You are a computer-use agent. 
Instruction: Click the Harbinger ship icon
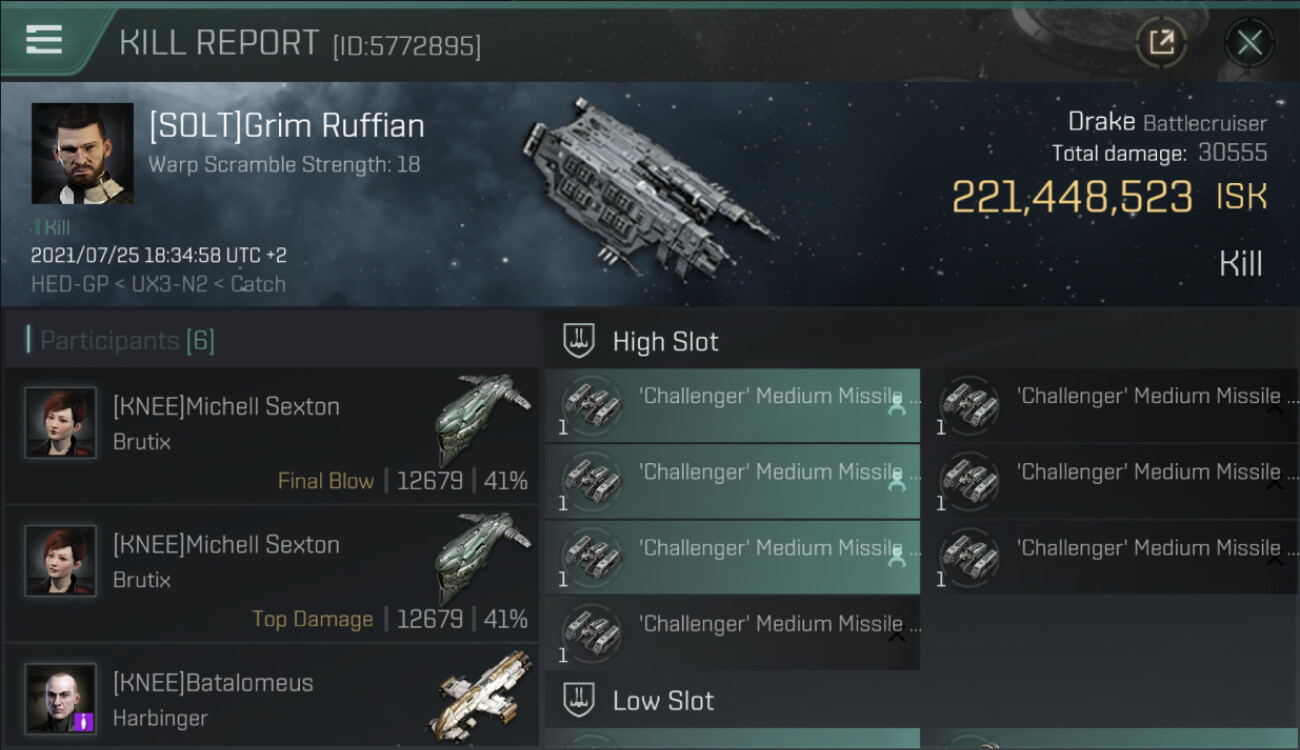pos(484,696)
